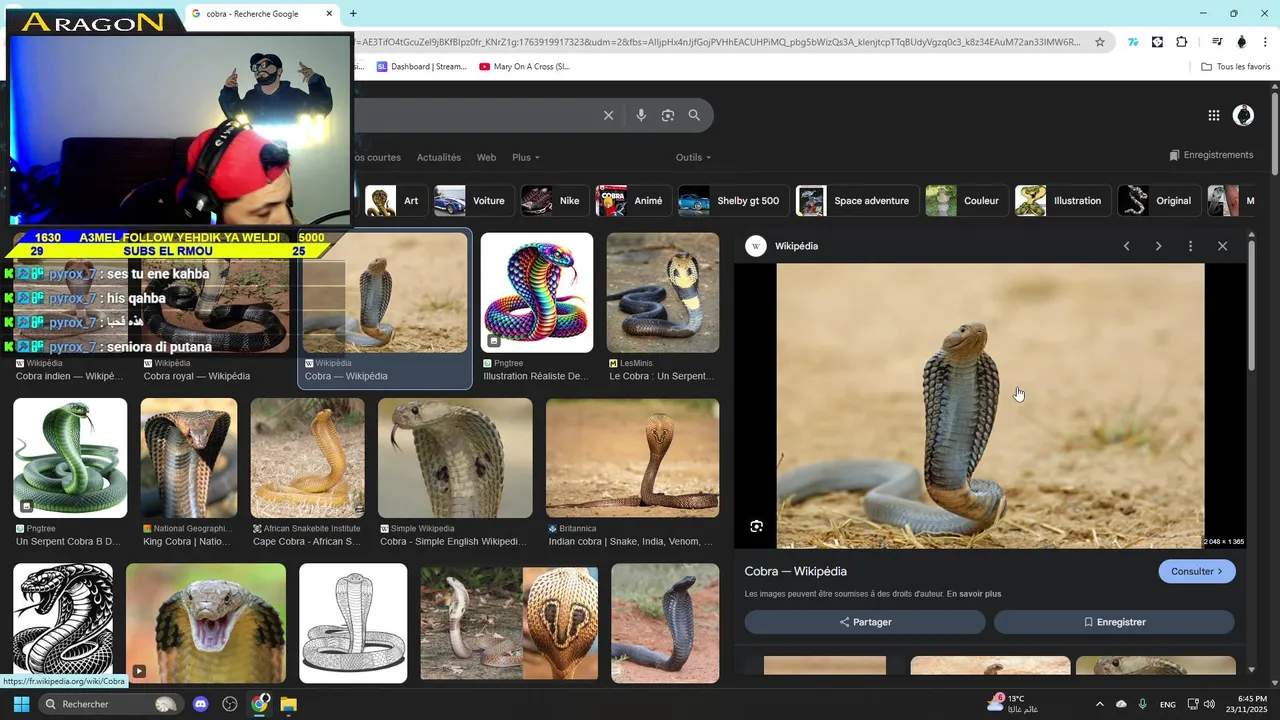Viewport: 1280px width, 720px height.
Task: Select the Space adventure filter chip
Action: 857,201
